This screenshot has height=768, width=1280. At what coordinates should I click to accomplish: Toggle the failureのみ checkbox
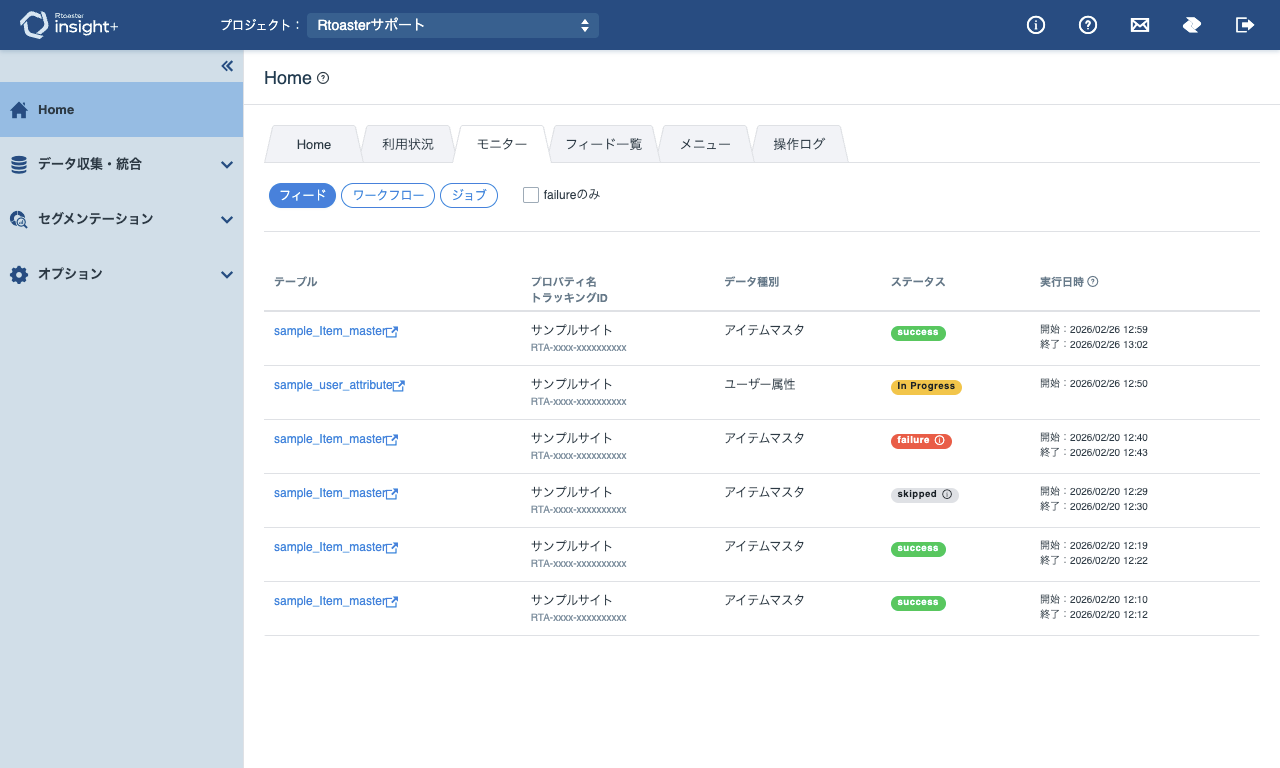[531, 195]
